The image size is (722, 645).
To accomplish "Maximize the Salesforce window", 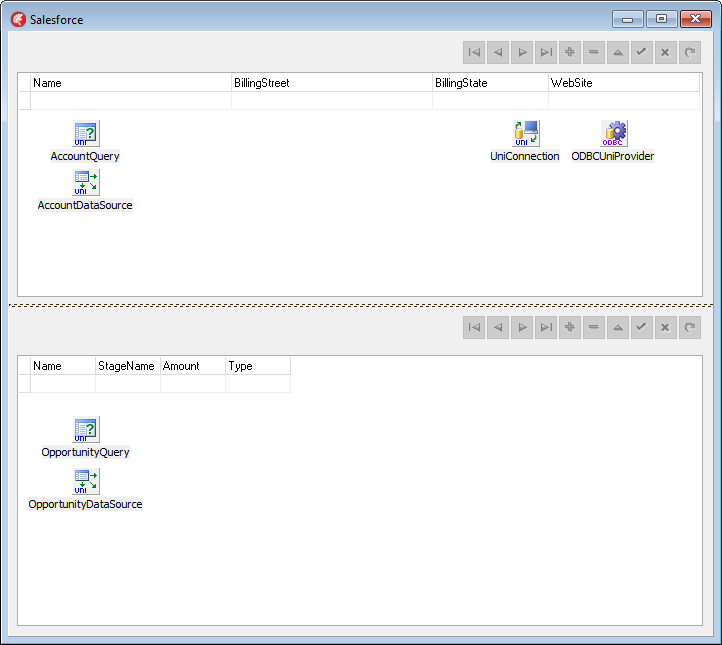I will point(662,19).
